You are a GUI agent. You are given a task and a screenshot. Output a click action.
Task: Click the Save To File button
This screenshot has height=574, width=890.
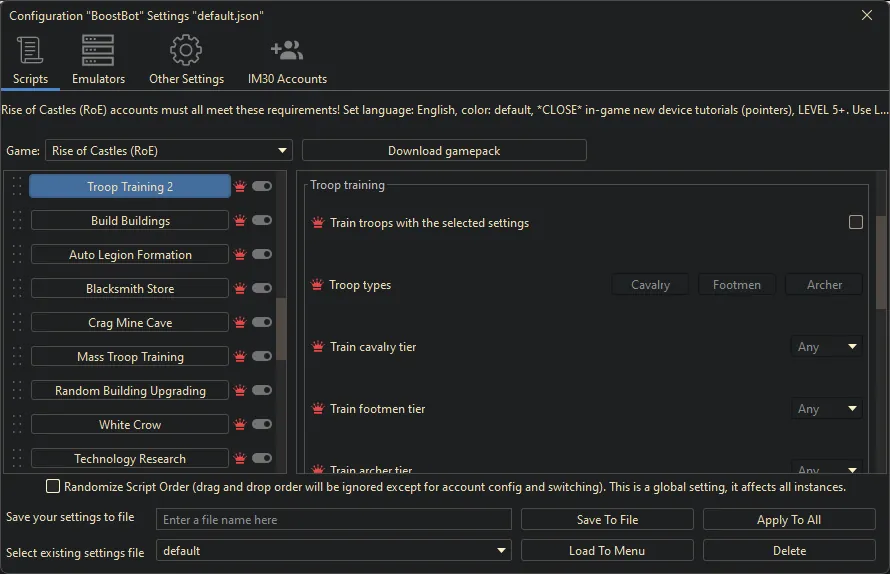point(607,519)
